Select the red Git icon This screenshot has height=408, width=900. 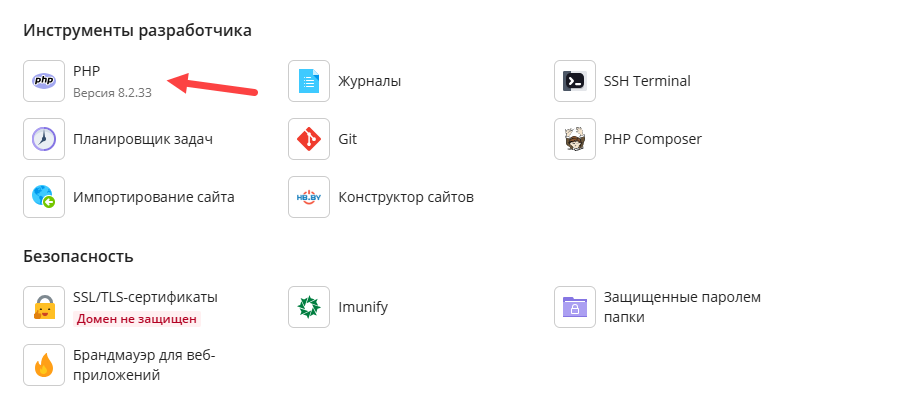tap(309, 139)
